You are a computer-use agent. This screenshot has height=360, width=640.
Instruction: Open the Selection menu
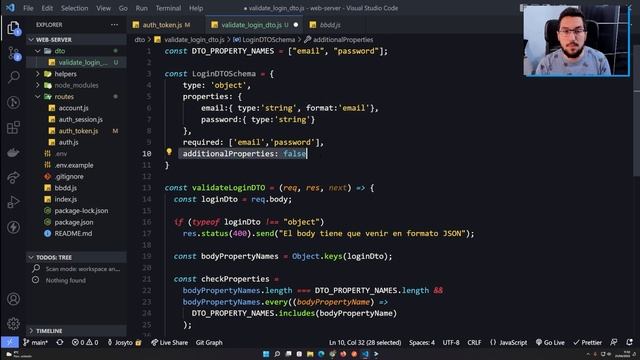pos(74,8)
